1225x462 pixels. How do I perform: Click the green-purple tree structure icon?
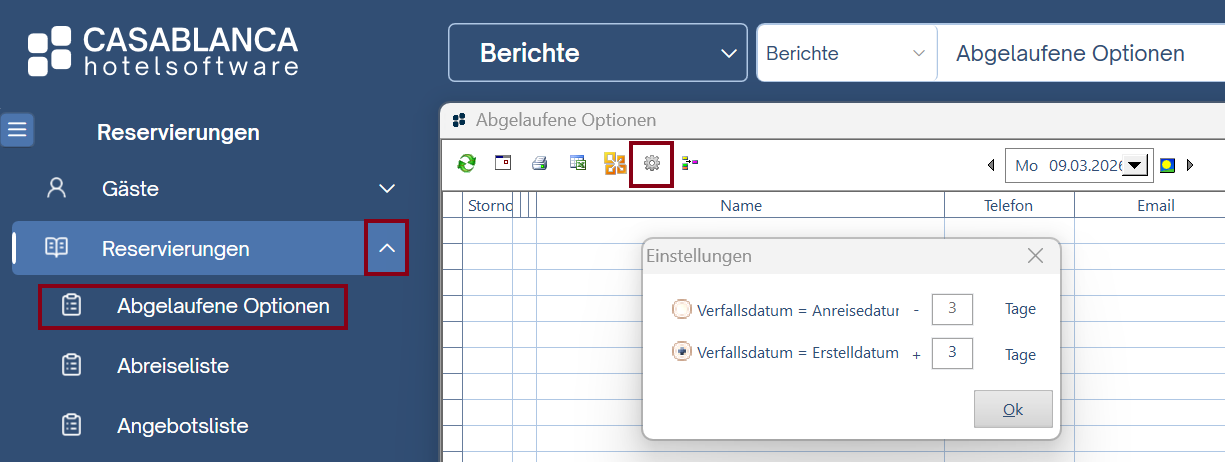[689, 163]
